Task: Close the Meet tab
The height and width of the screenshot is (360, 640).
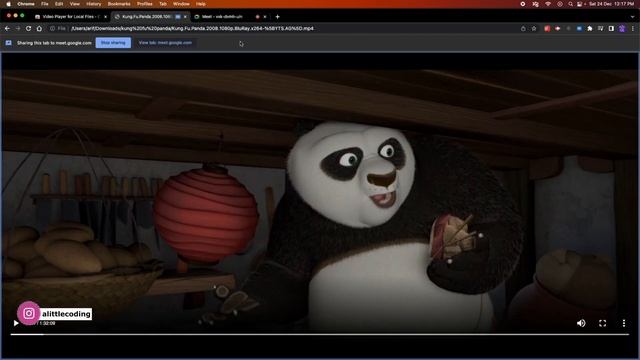Action: point(265,17)
